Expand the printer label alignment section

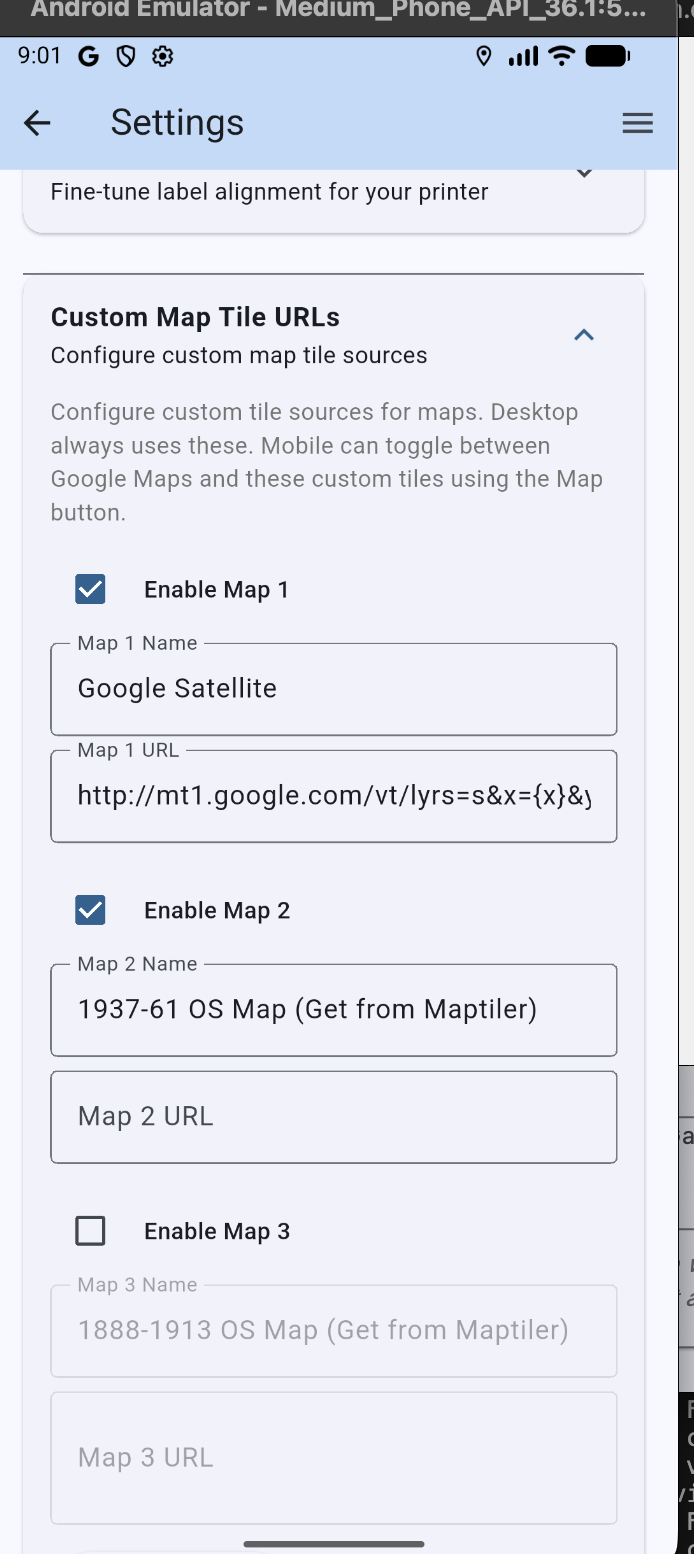583,172
